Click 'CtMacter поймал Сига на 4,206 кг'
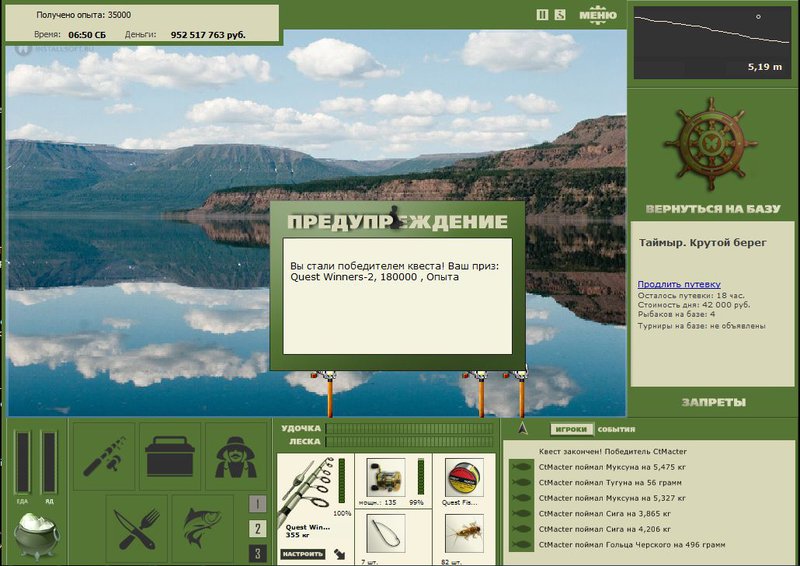Screen dimensions: 800x566 click(605, 529)
